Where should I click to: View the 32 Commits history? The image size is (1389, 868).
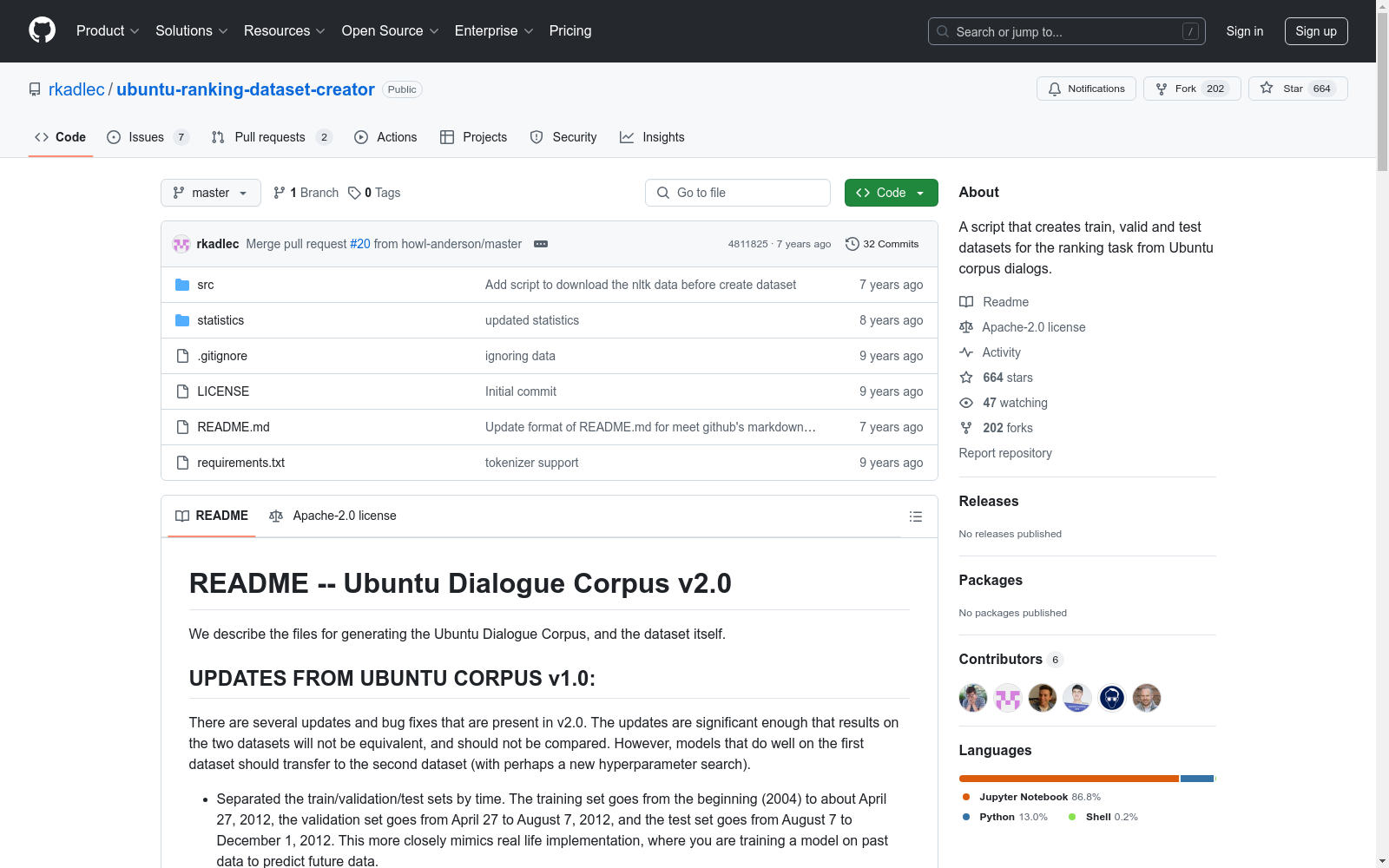882,244
